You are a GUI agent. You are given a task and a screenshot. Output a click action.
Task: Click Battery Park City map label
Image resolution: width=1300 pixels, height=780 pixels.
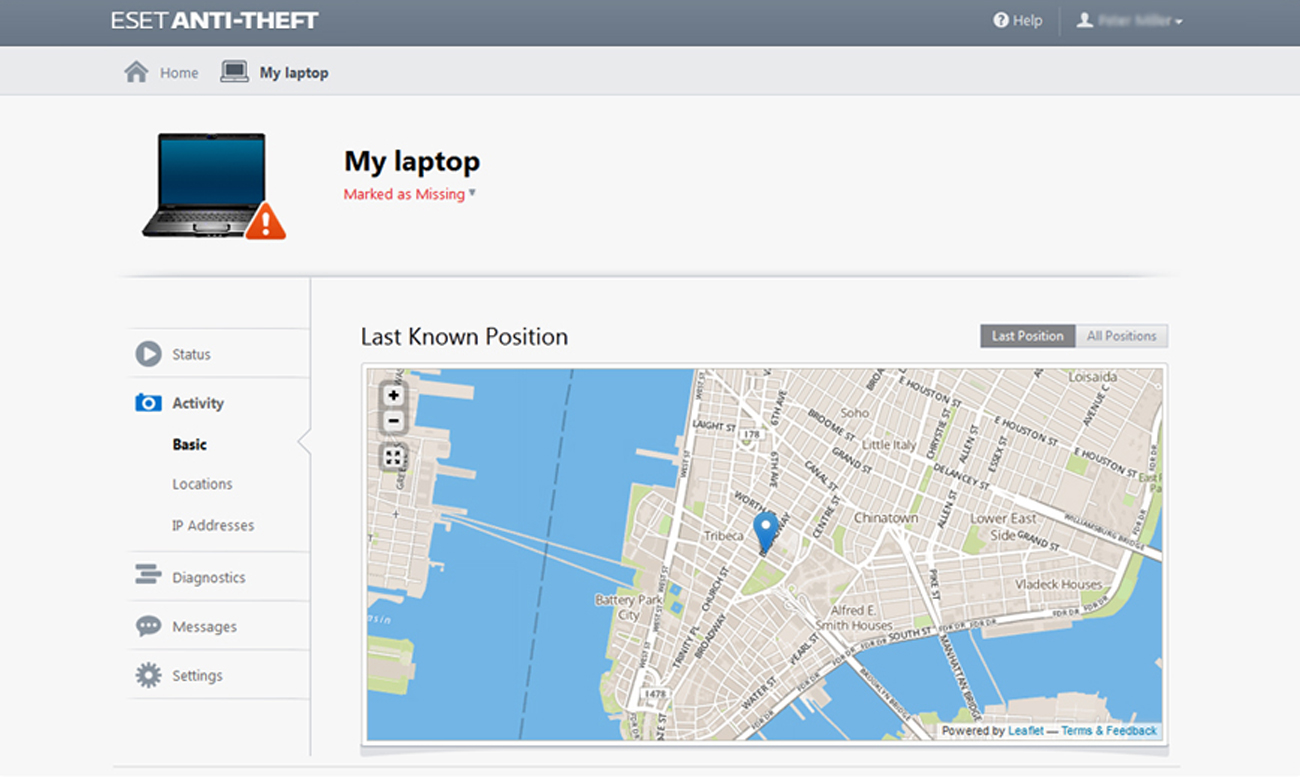[x=629, y=608]
